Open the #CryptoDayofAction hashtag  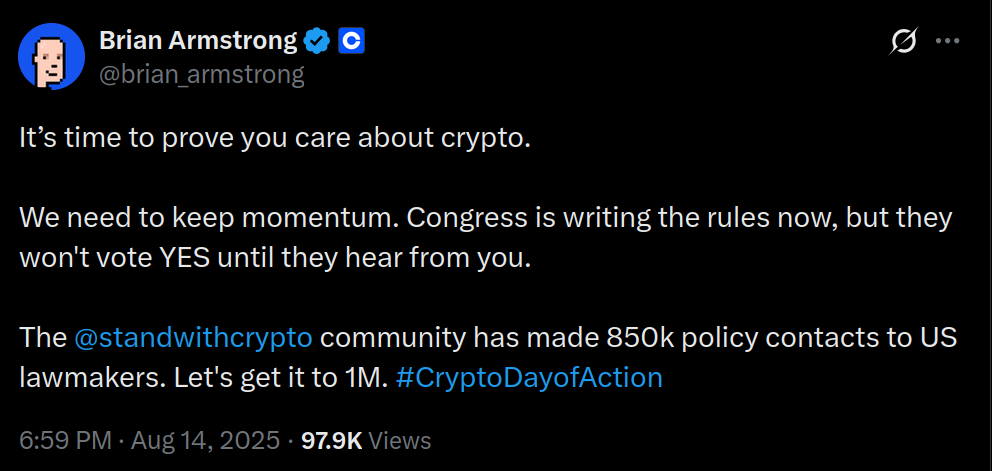point(529,377)
